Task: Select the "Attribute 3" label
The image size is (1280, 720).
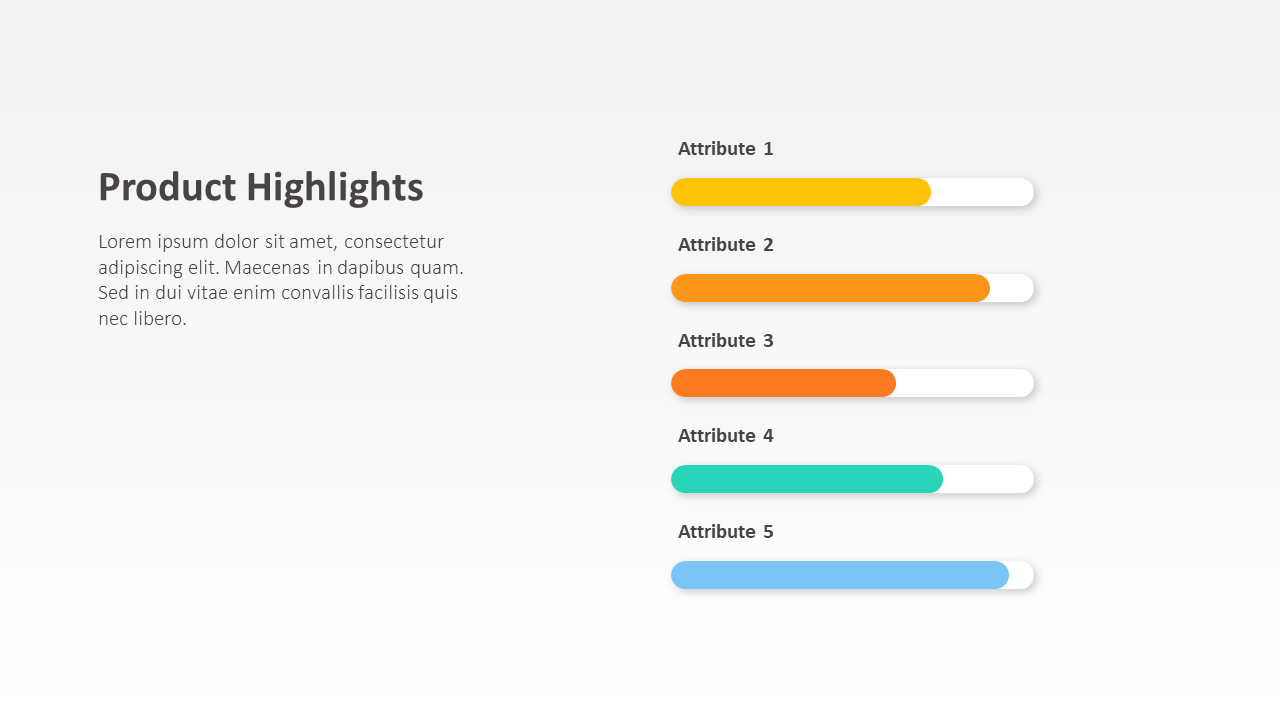Action: coord(725,341)
